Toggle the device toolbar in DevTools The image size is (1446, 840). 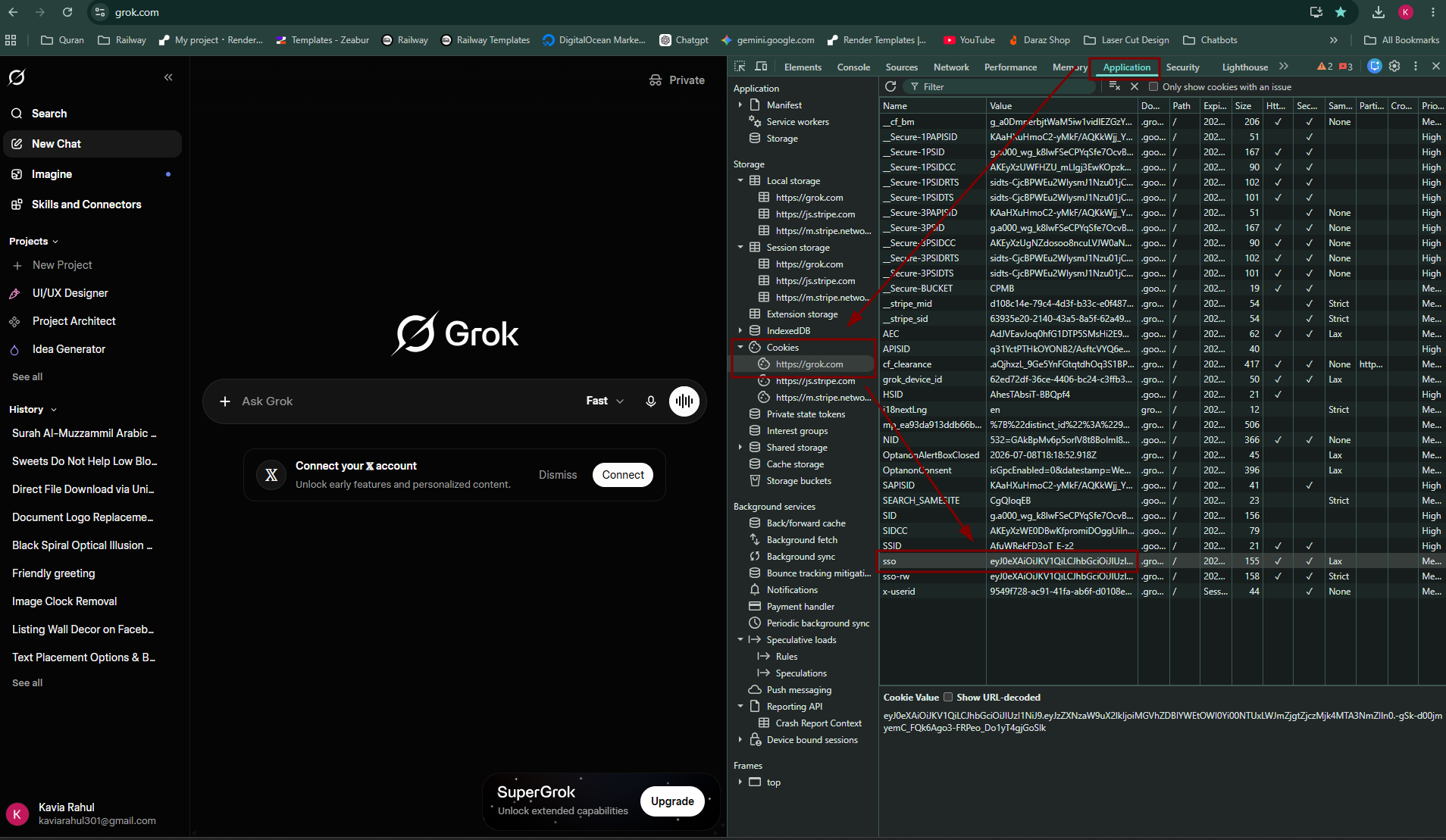762,67
